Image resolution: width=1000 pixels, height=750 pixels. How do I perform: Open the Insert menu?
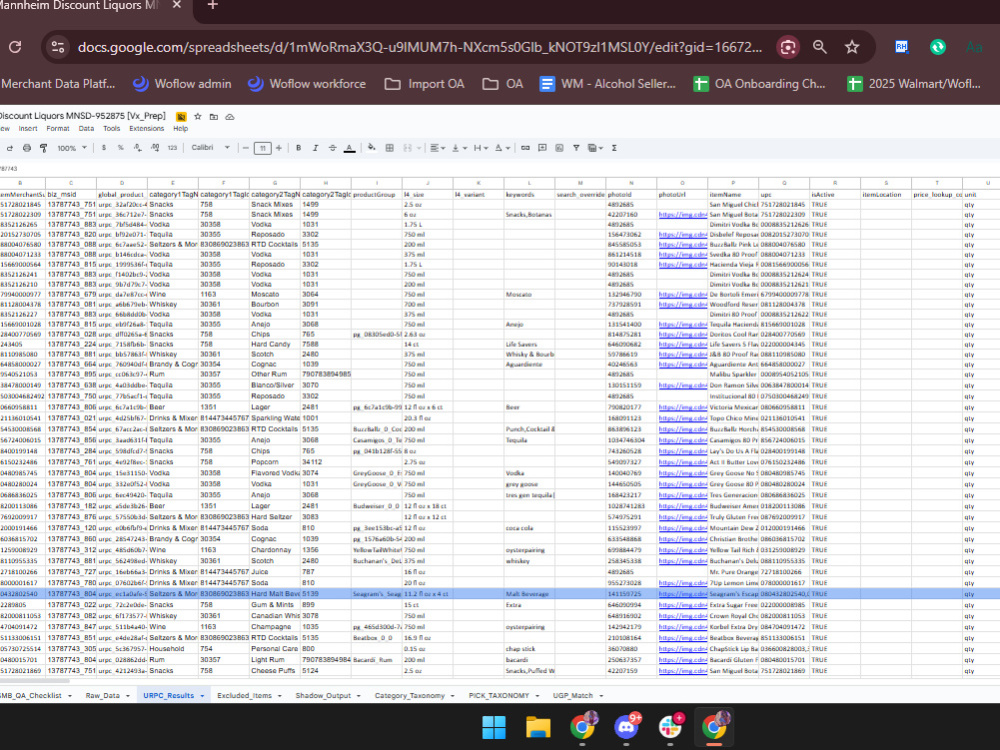(27, 128)
